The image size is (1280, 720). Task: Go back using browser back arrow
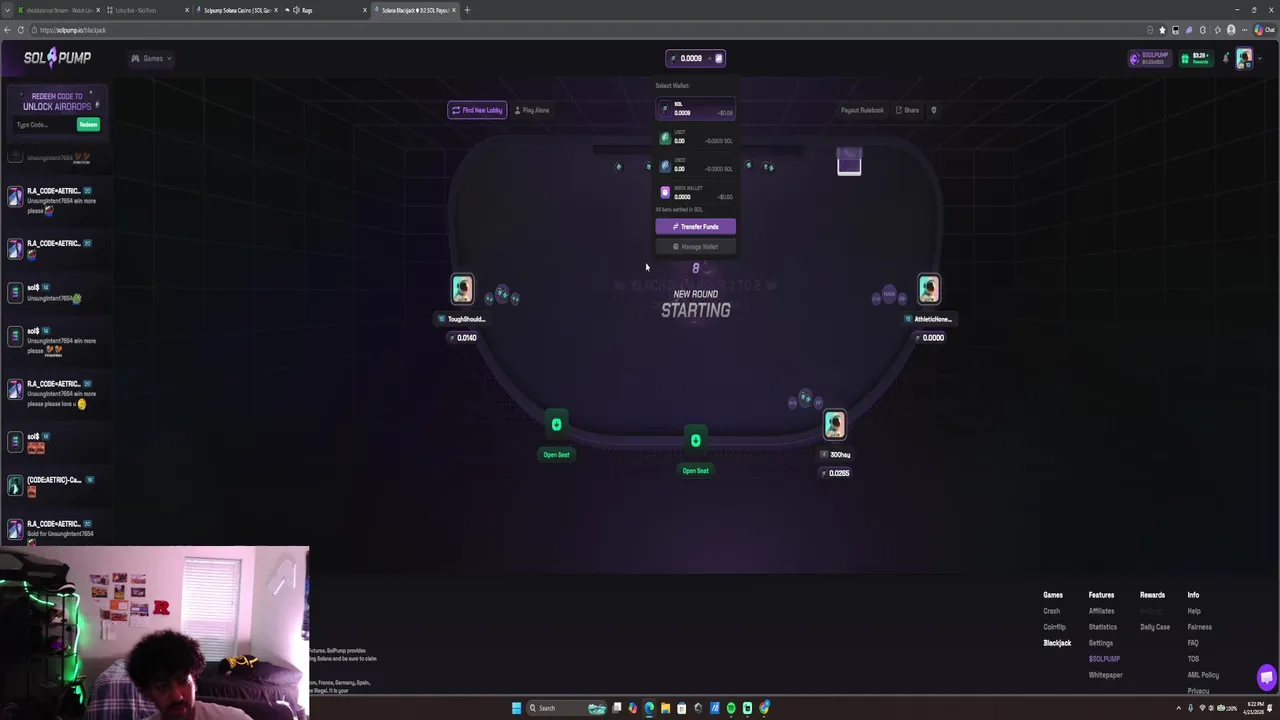pos(7,30)
